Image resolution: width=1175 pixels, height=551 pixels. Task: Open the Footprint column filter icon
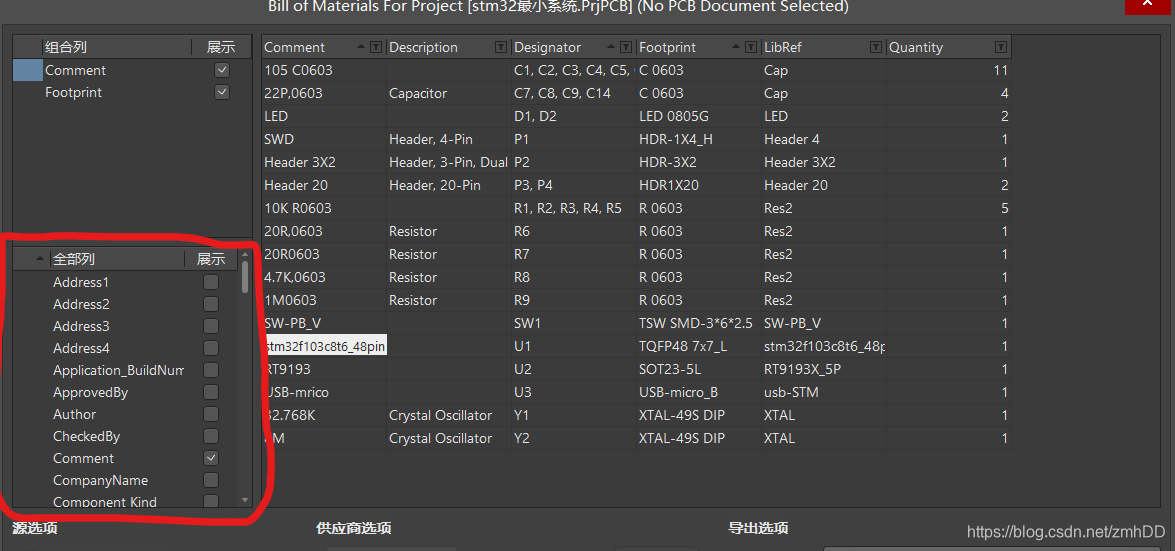pyautogui.click(x=751, y=48)
